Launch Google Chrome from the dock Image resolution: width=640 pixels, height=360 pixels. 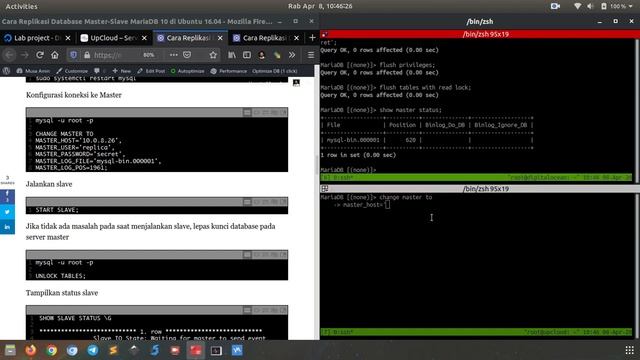click(51, 350)
